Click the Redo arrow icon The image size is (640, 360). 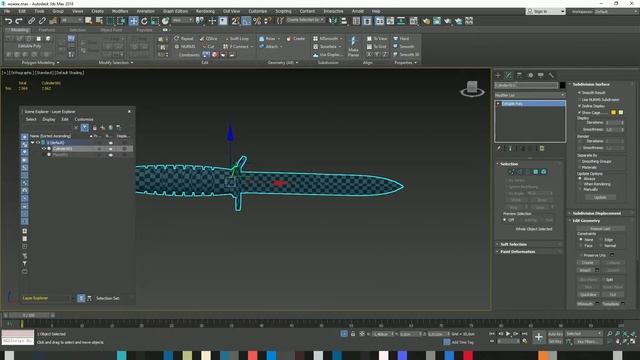(19, 21)
